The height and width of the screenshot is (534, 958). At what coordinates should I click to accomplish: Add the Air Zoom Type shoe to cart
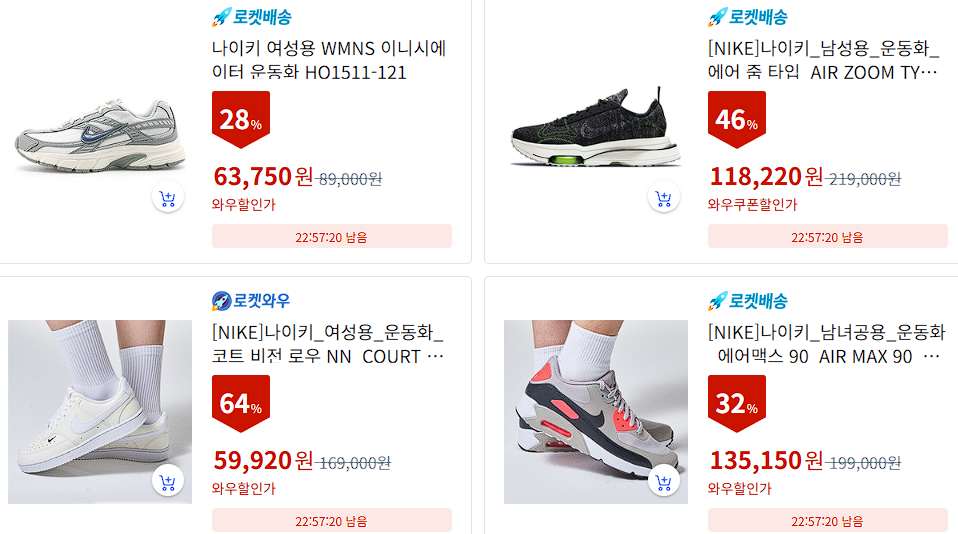[x=664, y=197]
